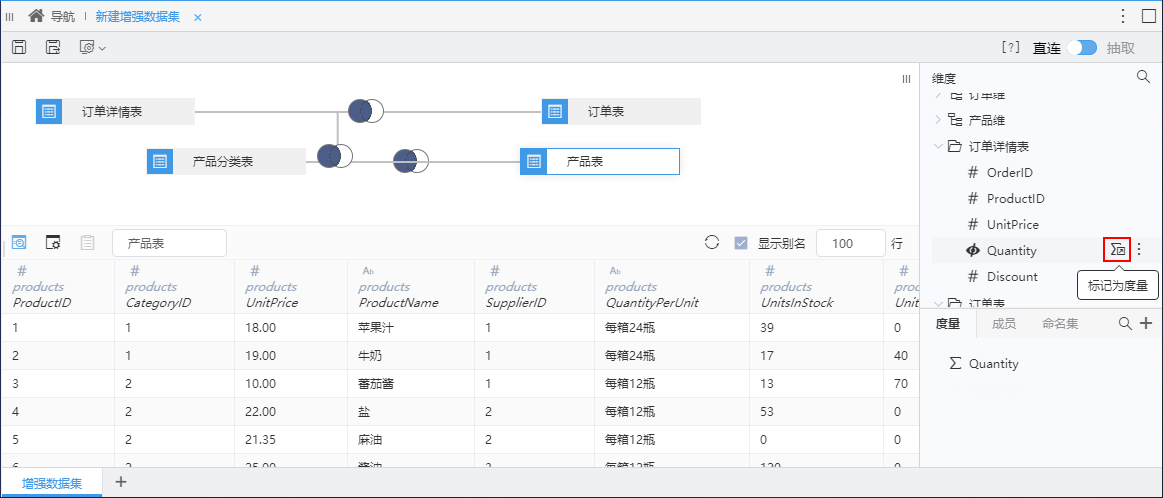Expand the 产品维 dimension node

[x=938, y=120]
